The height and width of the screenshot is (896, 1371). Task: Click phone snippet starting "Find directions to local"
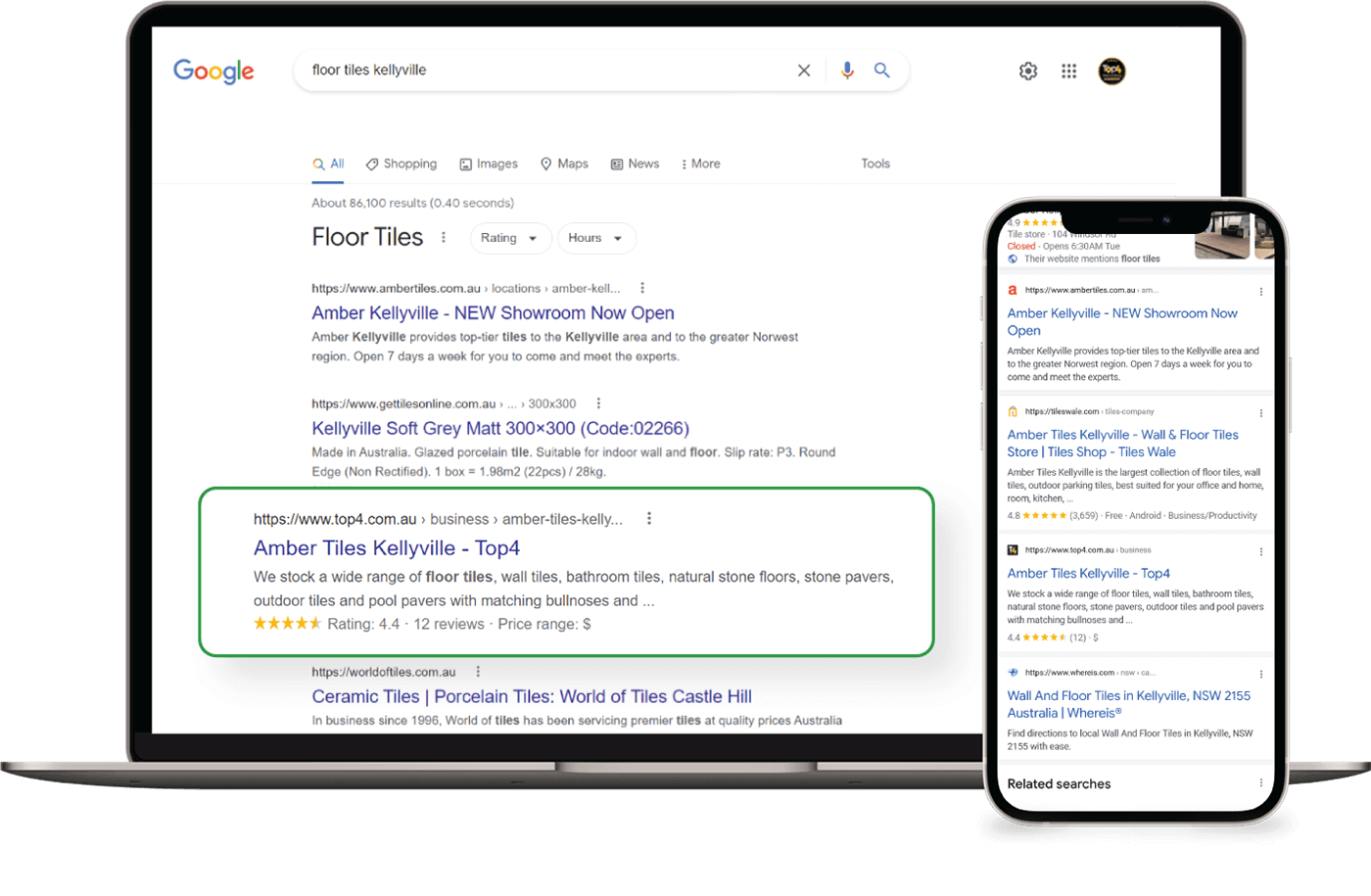point(1130,739)
